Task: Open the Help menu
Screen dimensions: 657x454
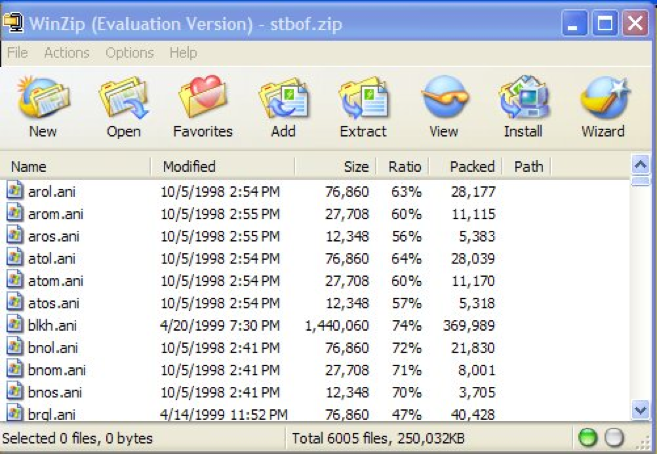Action: [183, 53]
